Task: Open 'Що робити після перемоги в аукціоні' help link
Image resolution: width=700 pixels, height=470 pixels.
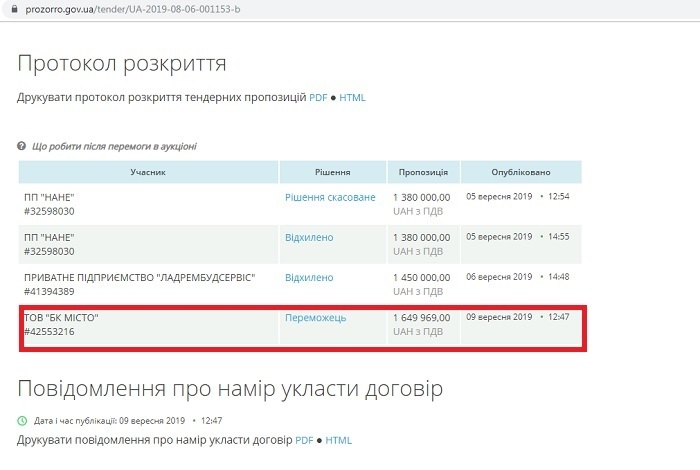Action: pyautogui.click(x=114, y=146)
